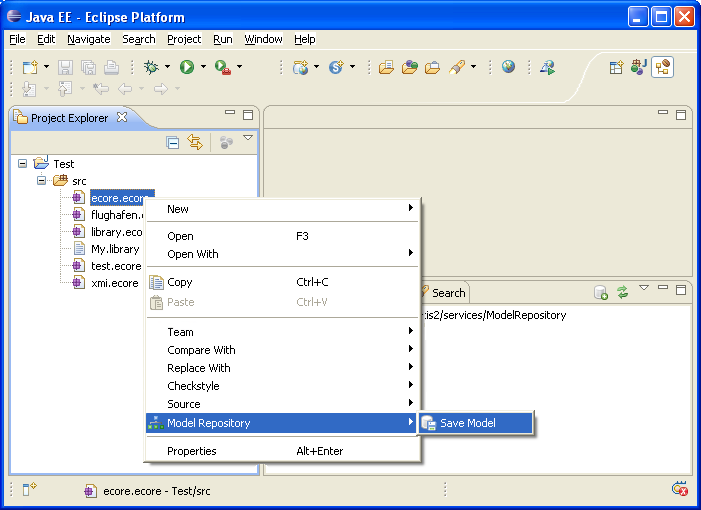The image size is (701, 510).
Task: Expand the Team submenu
Action: (x=283, y=332)
